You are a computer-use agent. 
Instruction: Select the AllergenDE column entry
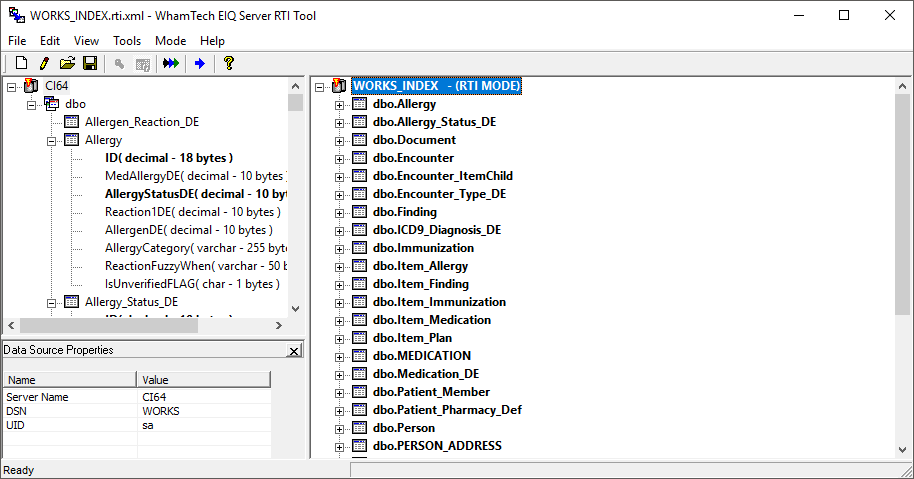click(189, 230)
